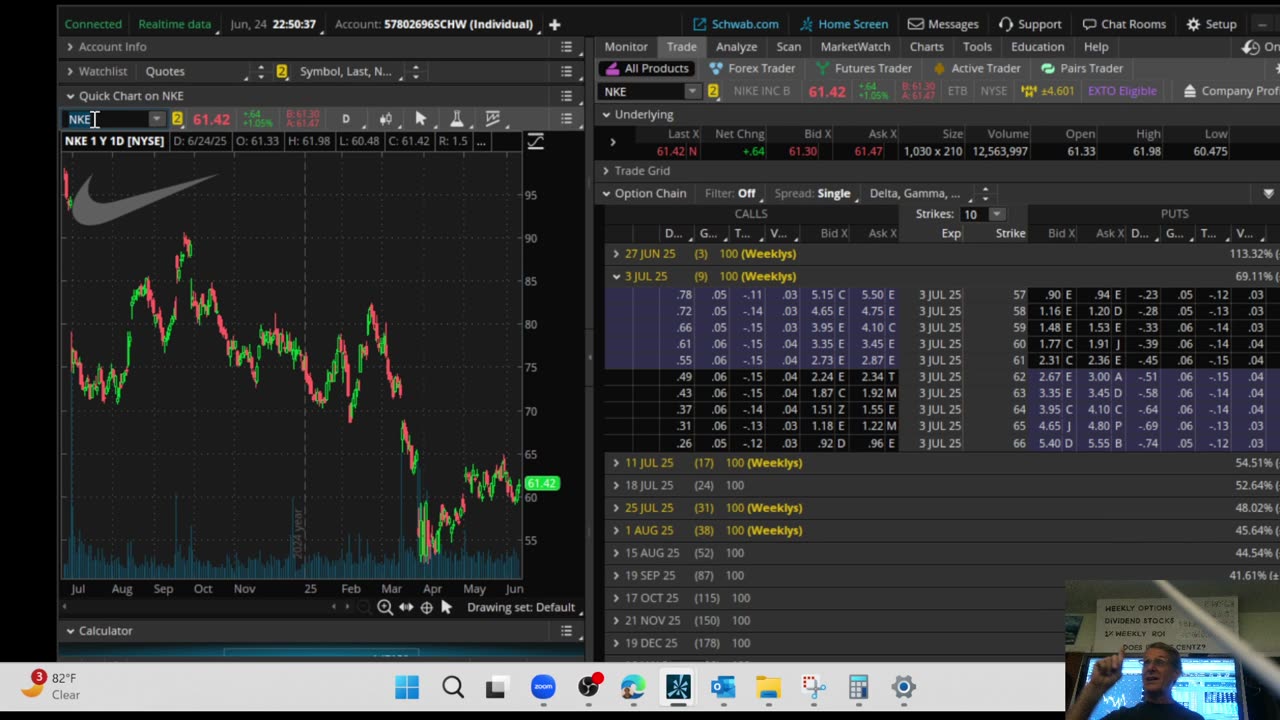Click the zoom-in magnifier below the chart
This screenshot has width=1280, height=720.
pyautogui.click(x=385, y=607)
